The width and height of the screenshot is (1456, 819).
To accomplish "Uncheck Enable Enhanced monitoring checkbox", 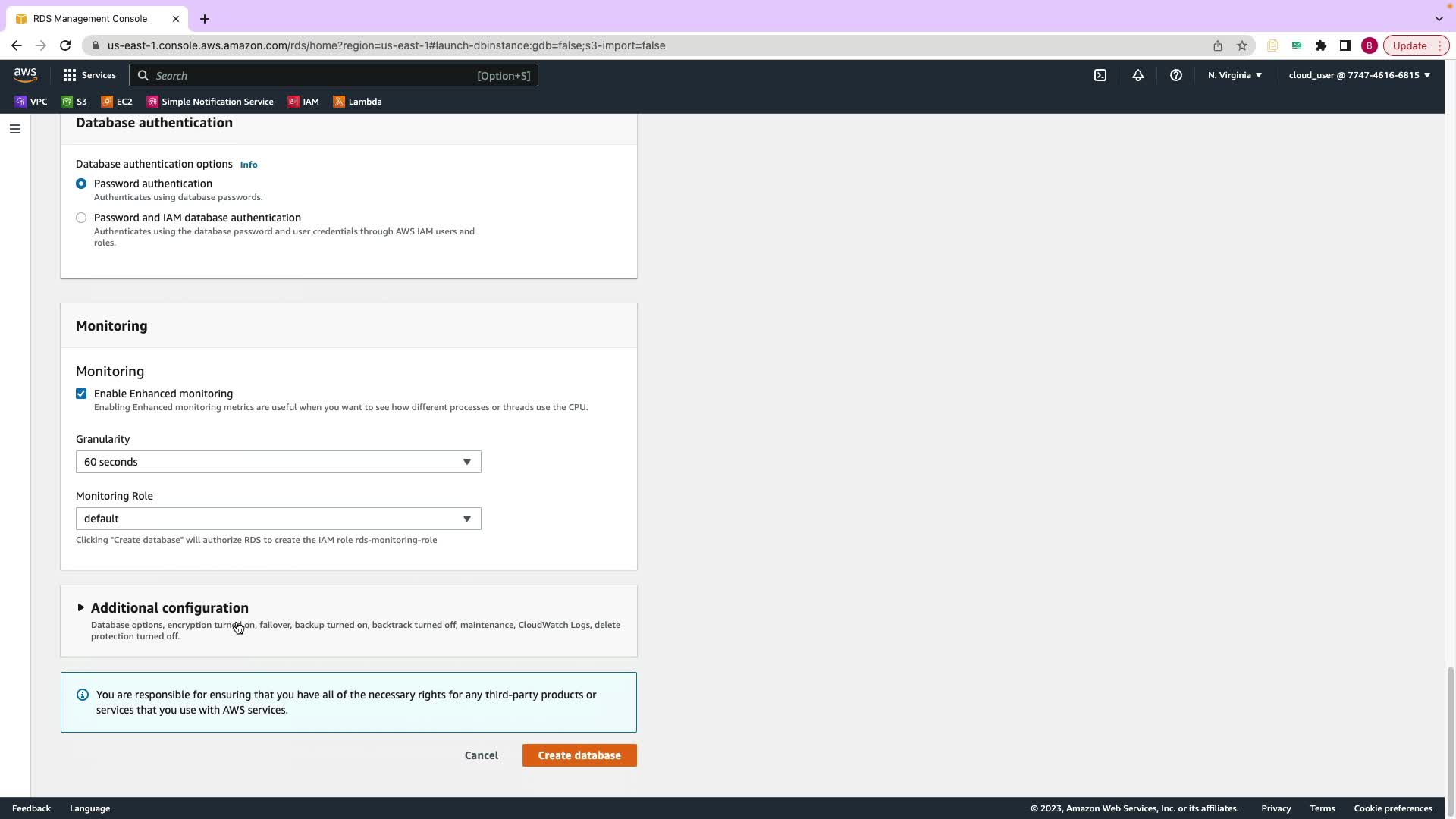I will click(81, 394).
